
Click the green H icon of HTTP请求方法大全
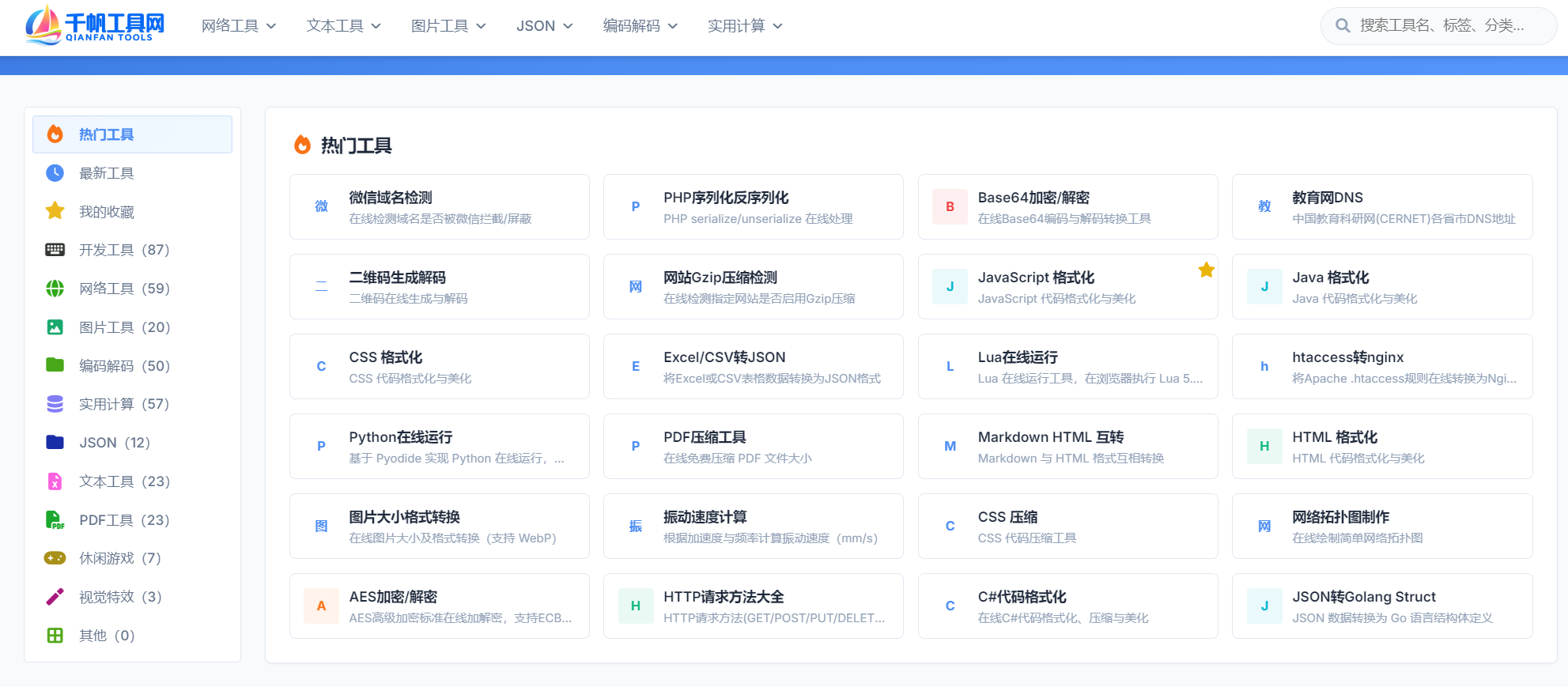636,606
